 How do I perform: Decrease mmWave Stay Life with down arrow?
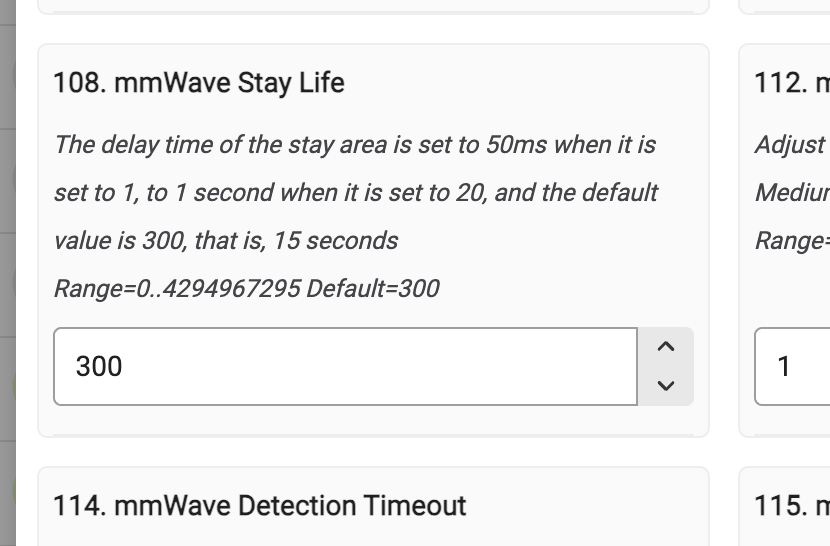666,386
